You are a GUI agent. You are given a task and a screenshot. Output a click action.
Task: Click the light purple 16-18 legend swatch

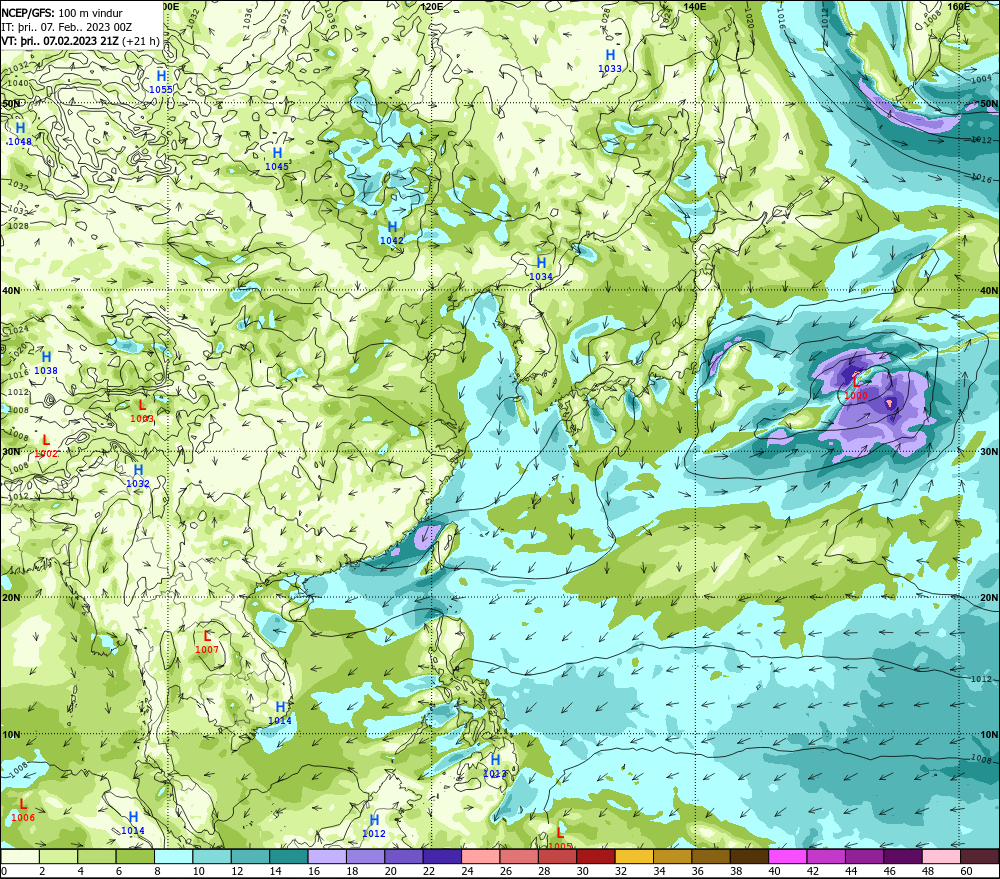327,856
